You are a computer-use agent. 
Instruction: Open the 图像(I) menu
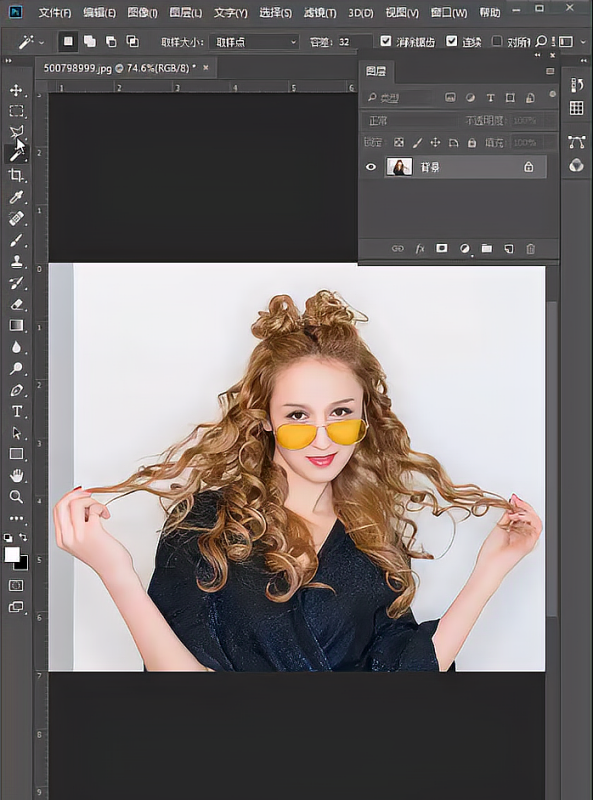click(142, 12)
